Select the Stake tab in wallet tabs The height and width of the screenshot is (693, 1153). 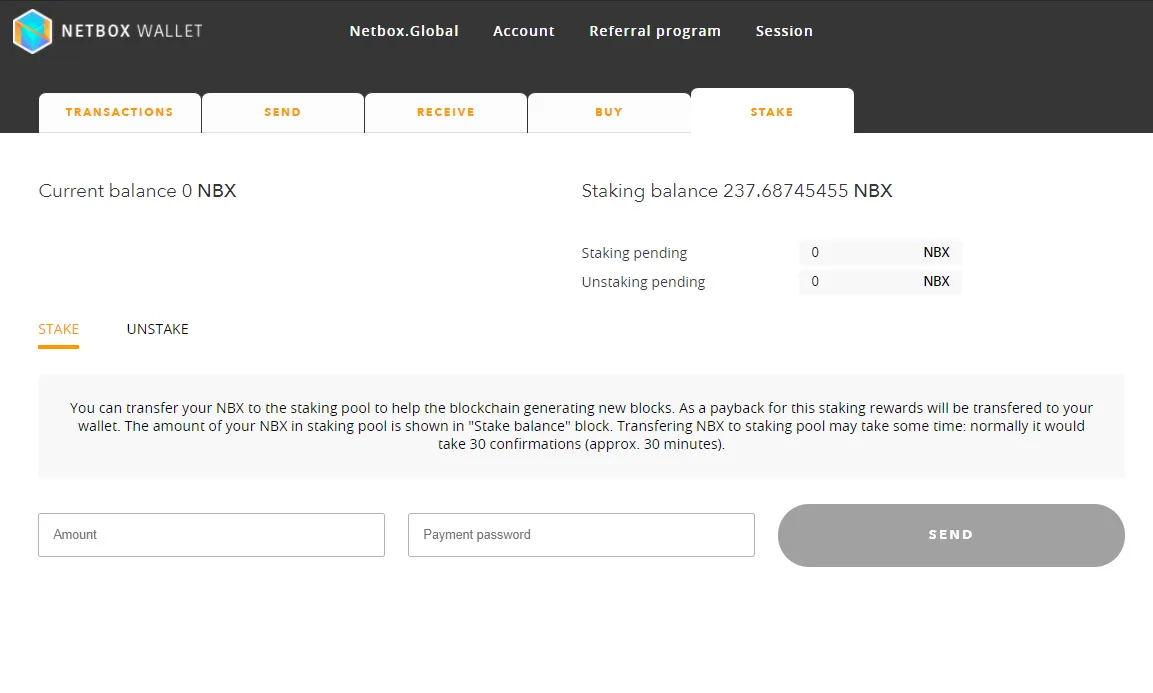pyautogui.click(x=772, y=111)
